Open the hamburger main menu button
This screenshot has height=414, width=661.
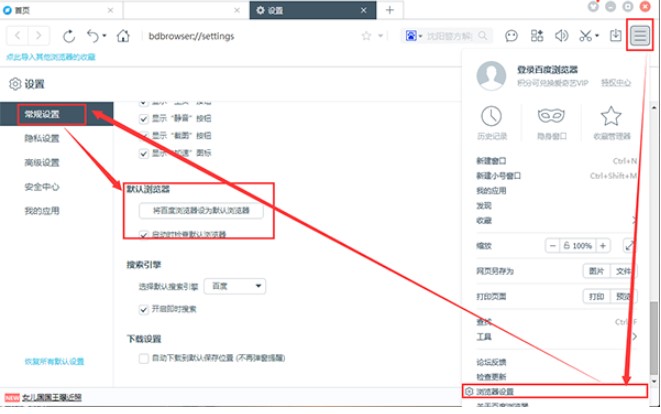pyautogui.click(x=640, y=35)
